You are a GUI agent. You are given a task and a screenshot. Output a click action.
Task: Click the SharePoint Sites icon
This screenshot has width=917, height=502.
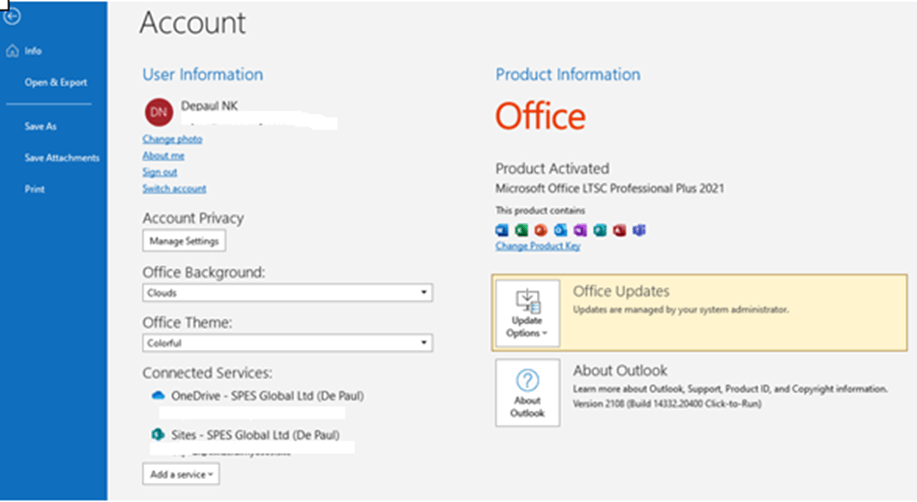(157, 435)
